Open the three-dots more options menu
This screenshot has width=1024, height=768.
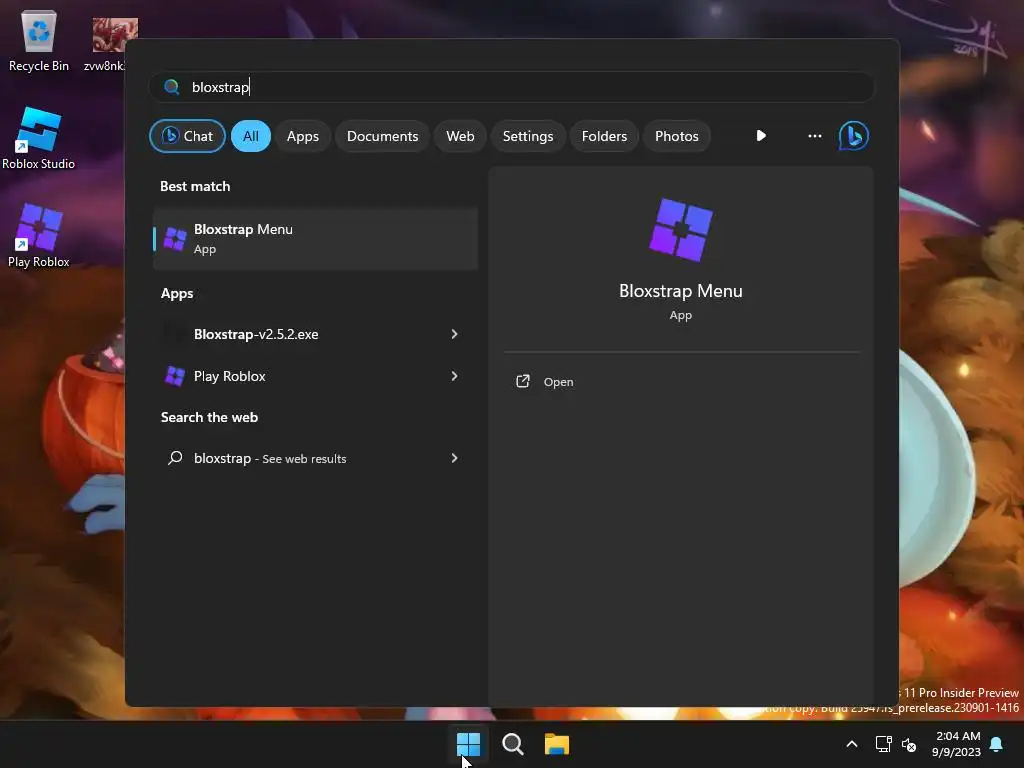click(x=814, y=136)
